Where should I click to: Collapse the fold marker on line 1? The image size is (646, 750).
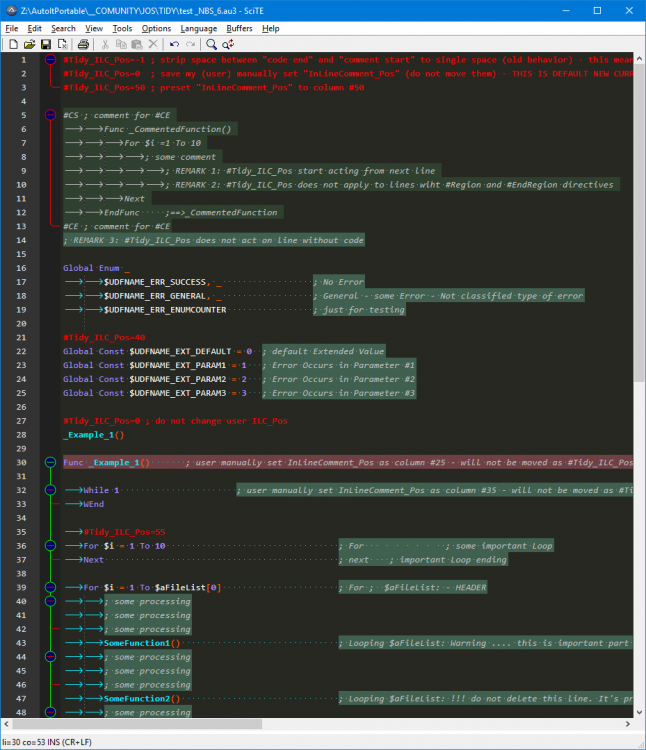50,60
